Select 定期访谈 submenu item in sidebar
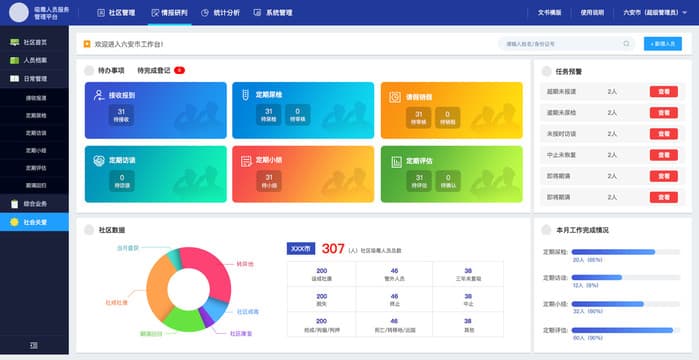699x360 pixels. click(x=36, y=133)
